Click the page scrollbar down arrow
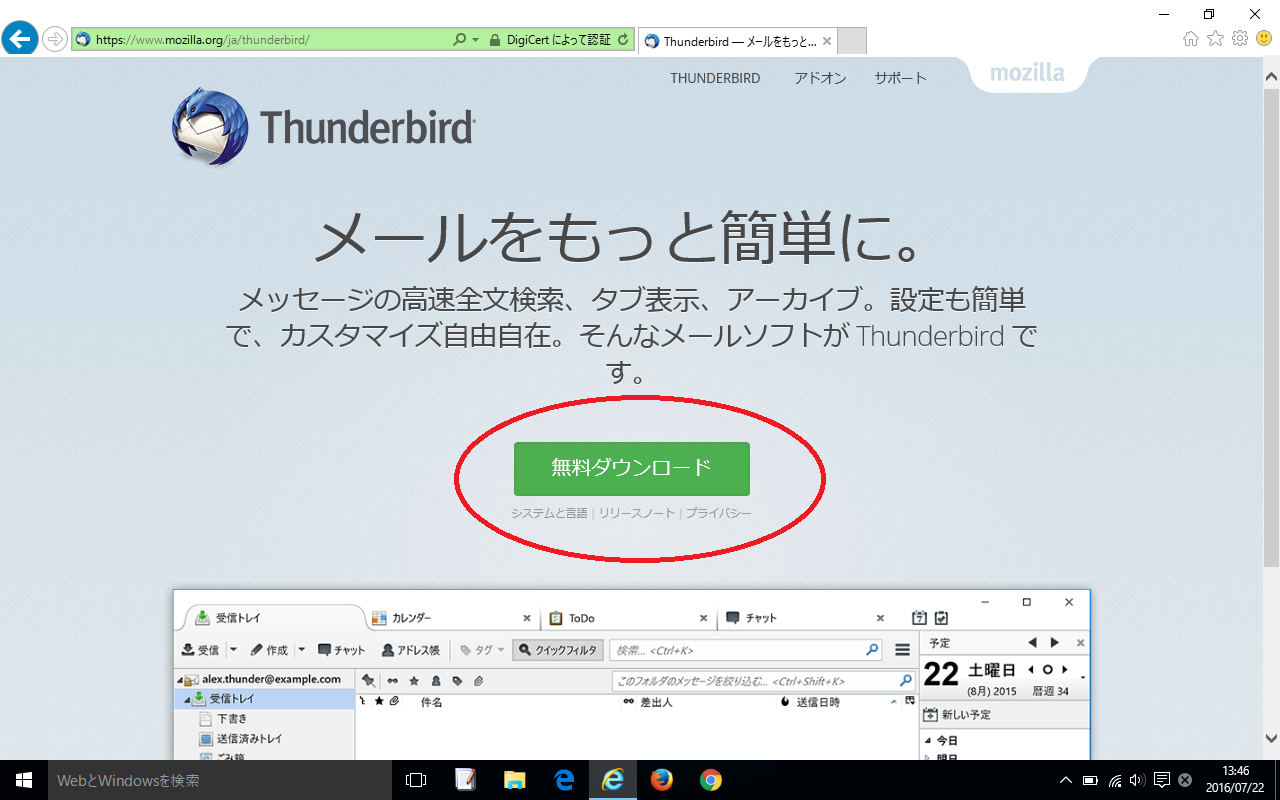 1271,738
